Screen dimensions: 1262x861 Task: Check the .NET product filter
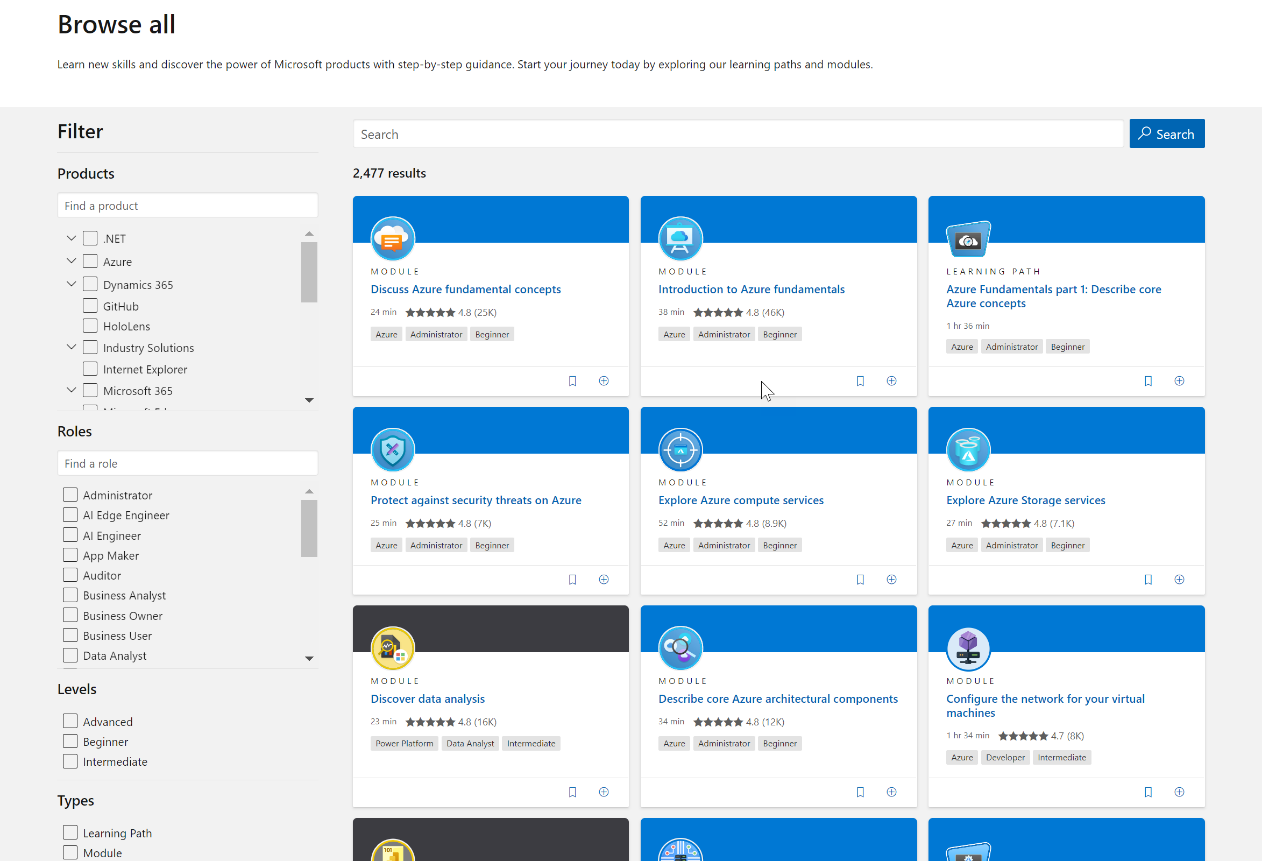tap(91, 239)
